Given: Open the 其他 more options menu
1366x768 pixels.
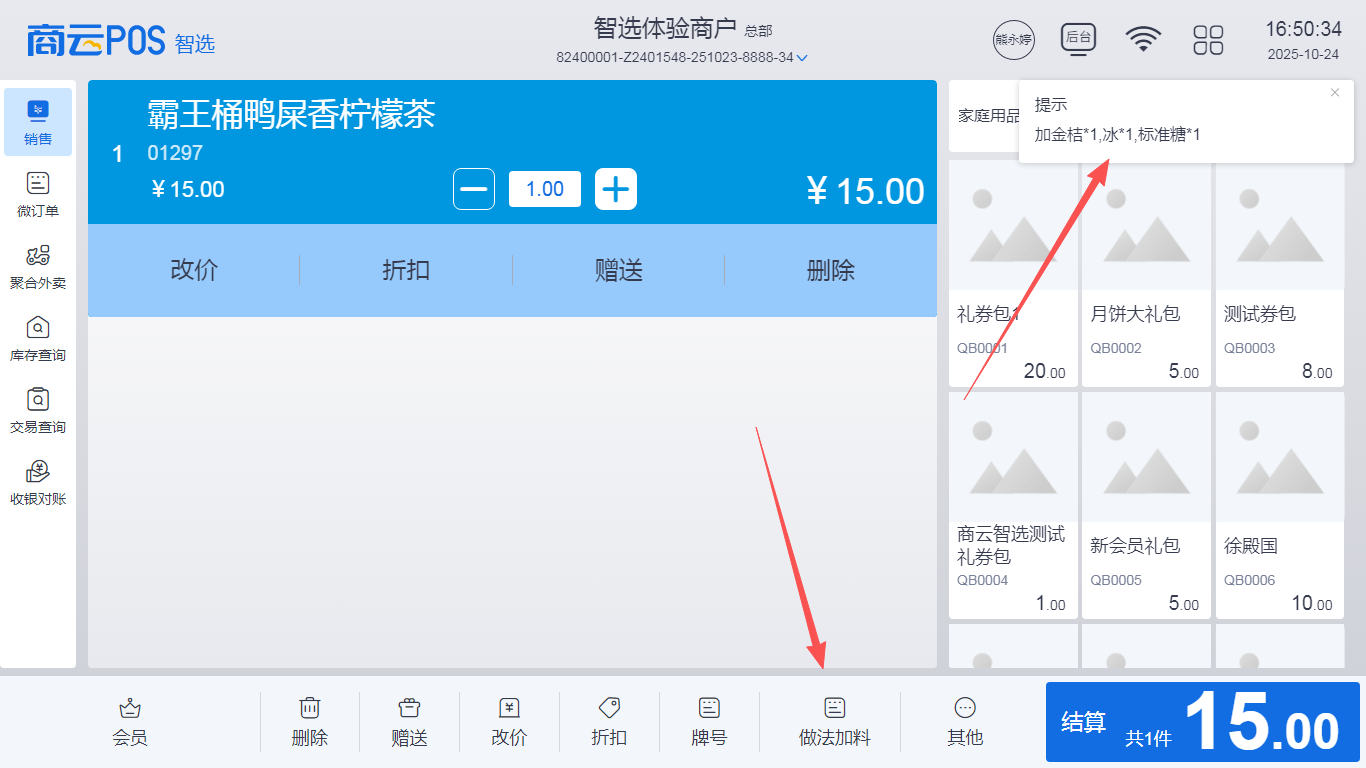Looking at the screenshot, I should (965, 709).
